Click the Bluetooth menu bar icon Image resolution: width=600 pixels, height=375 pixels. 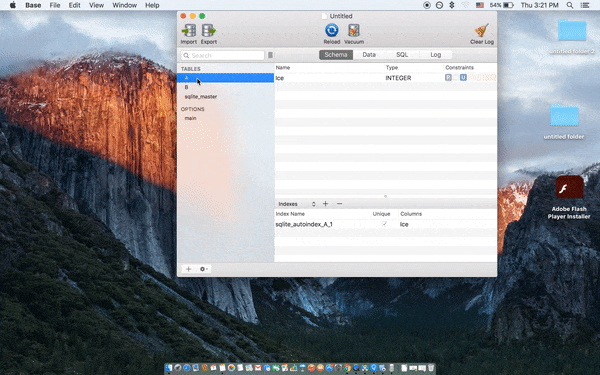(452, 5)
